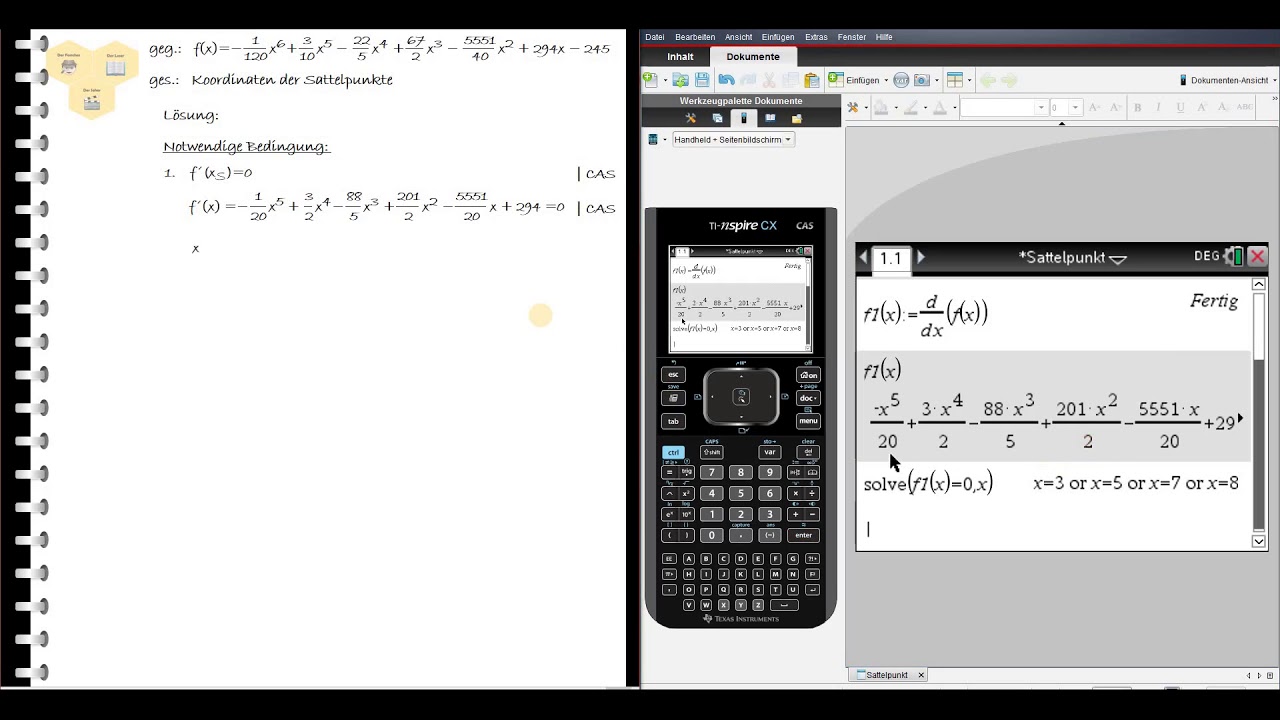Click the empty calculator entry line

pyautogui.click(x=1053, y=529)
